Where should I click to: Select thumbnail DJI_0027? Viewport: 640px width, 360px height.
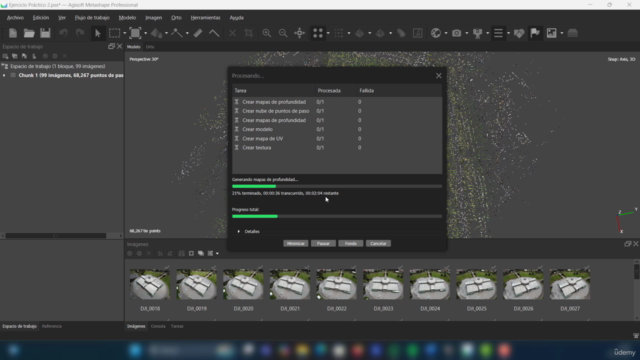tap(570, 284)
